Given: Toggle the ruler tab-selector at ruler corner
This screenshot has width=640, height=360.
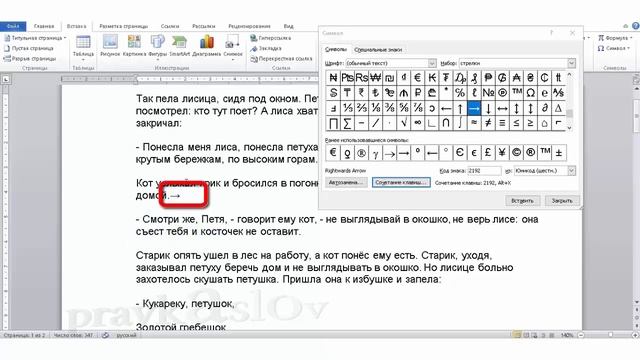Looking at the screenshot, I should pyautogui.click(x=6, y=79).
